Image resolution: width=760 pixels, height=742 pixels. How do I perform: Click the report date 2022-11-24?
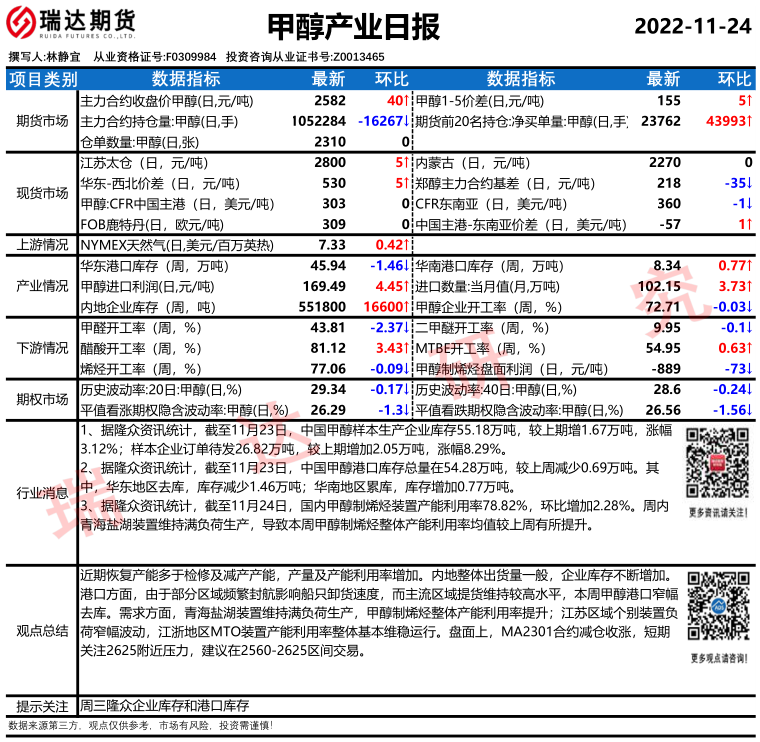click(692, 27)
